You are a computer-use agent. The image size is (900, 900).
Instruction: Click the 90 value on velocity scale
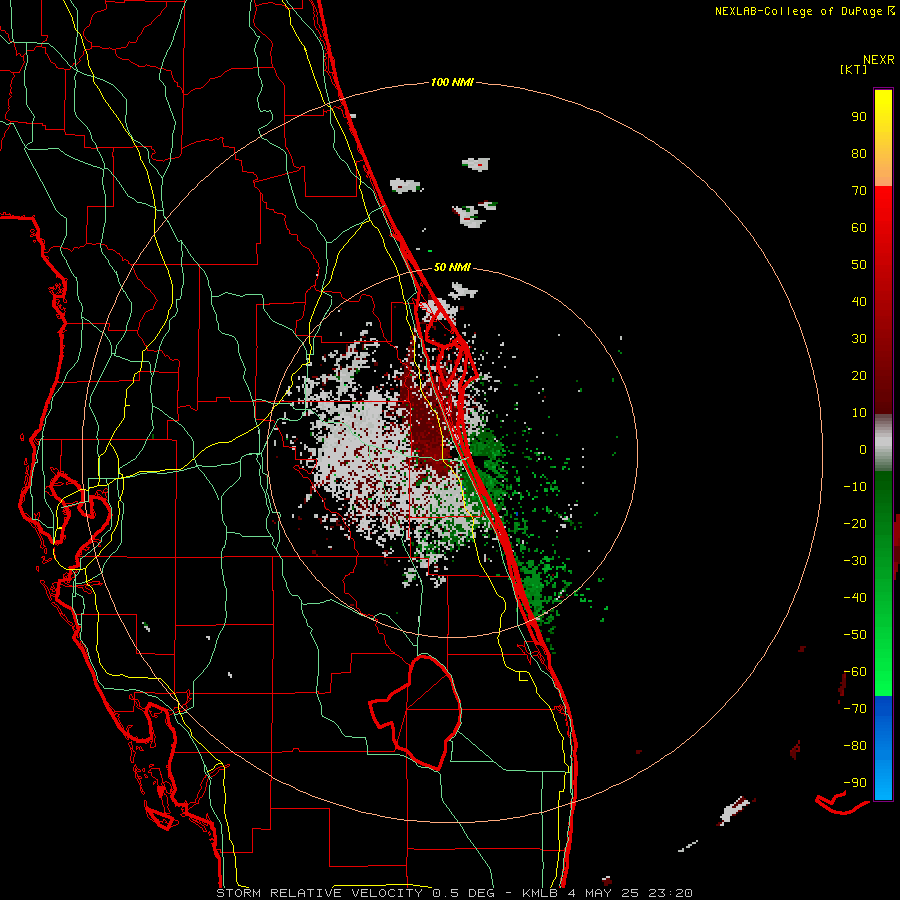click(859, 117)
